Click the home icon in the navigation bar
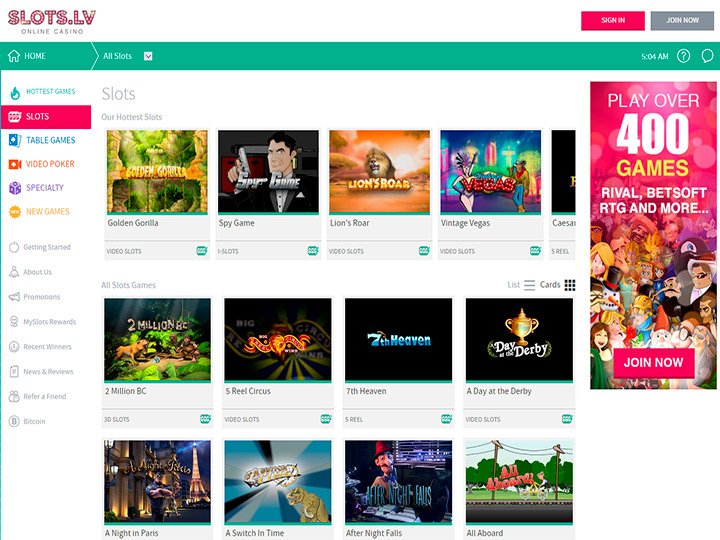Screen dimensions: 720x540 [x=14, y=56]
